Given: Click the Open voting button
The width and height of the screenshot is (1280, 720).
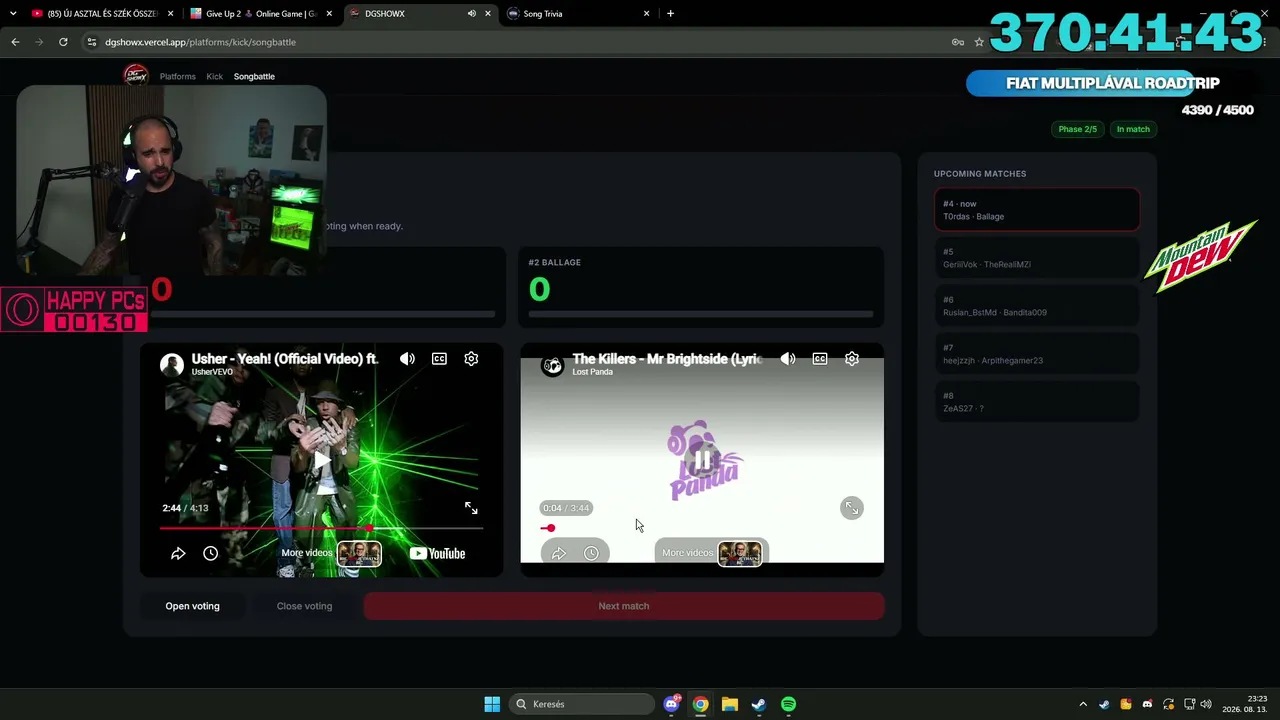Looking at the screenshot, I should point(192,606).
